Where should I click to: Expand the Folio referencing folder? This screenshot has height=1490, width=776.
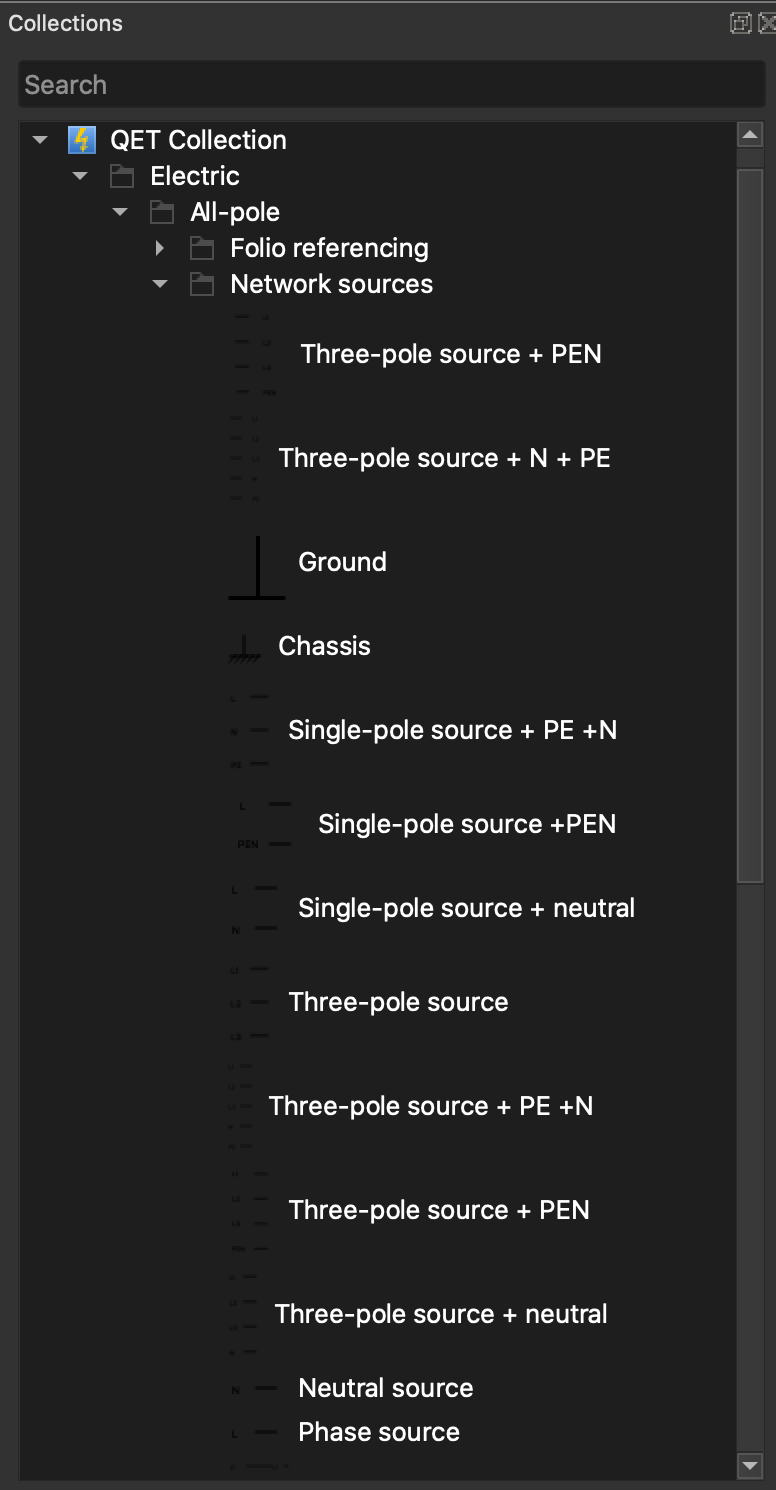click(x=159, y=248)
